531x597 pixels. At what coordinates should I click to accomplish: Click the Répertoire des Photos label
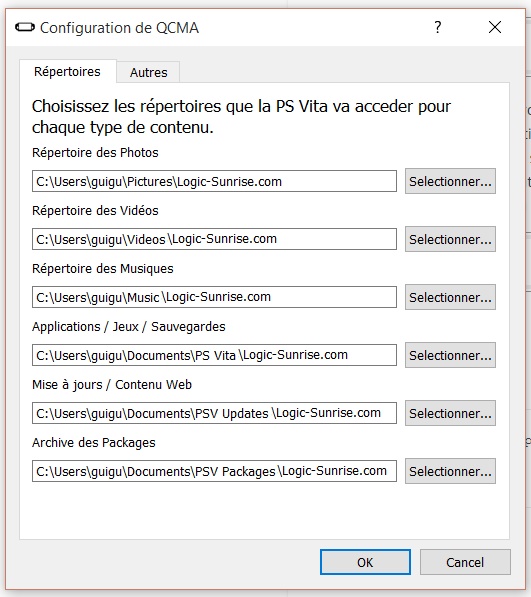pyautogui.click(x=95, y=153)
